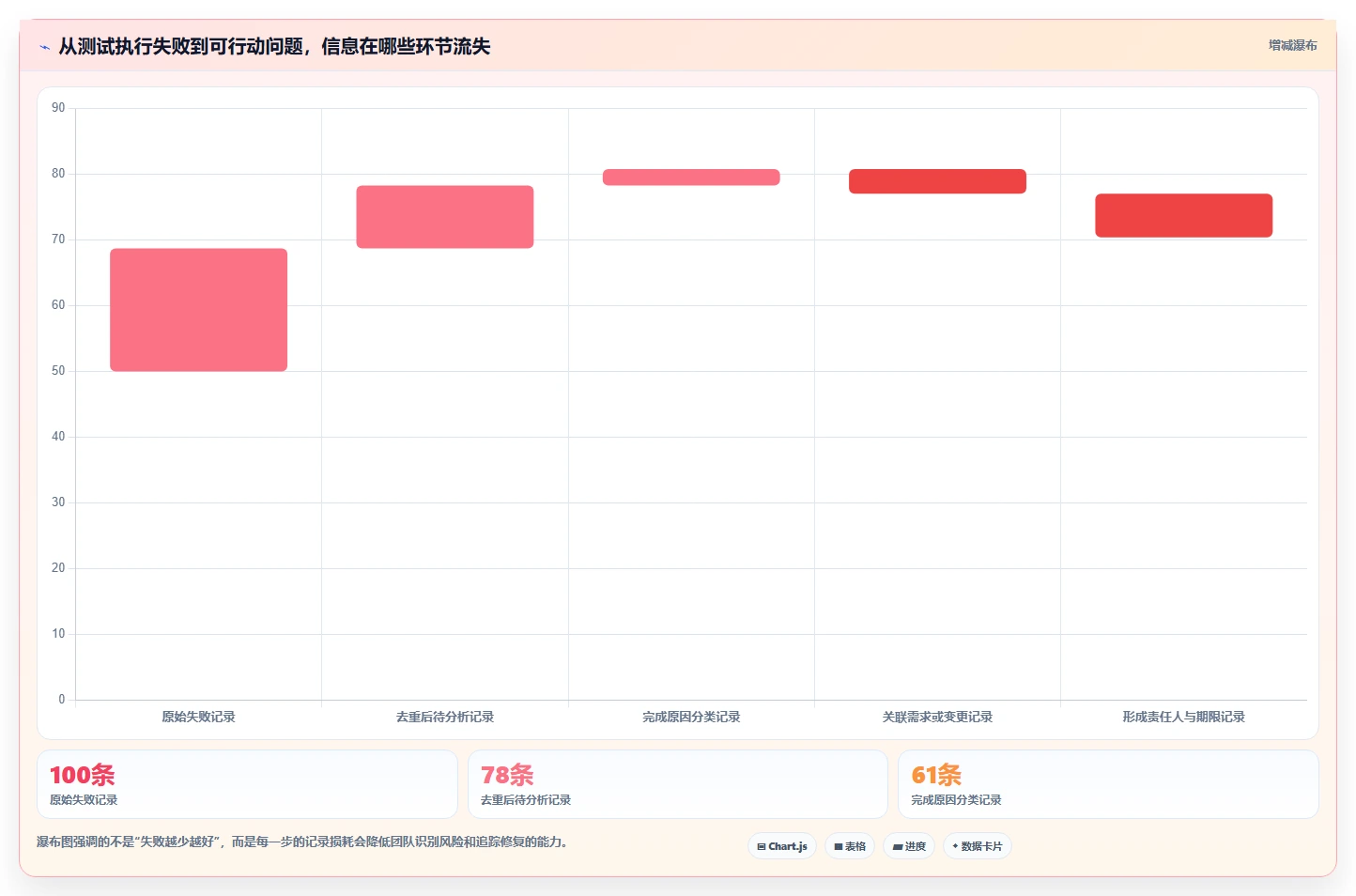Click the y-axis value 90
Viewport: 1356px width, 896px height.
58,108
